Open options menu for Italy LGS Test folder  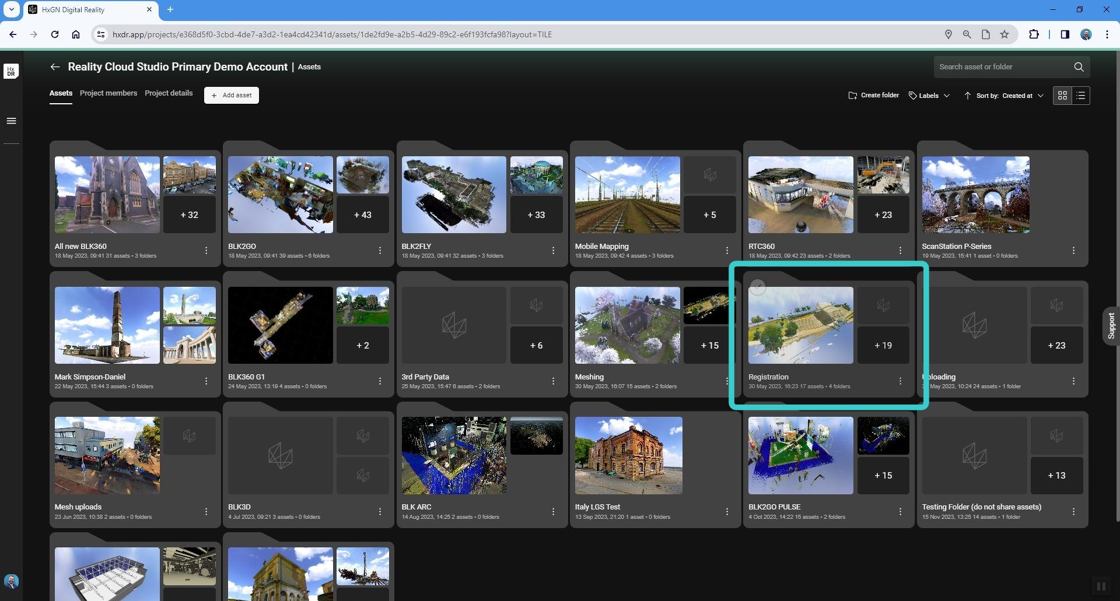pos(727,512)
